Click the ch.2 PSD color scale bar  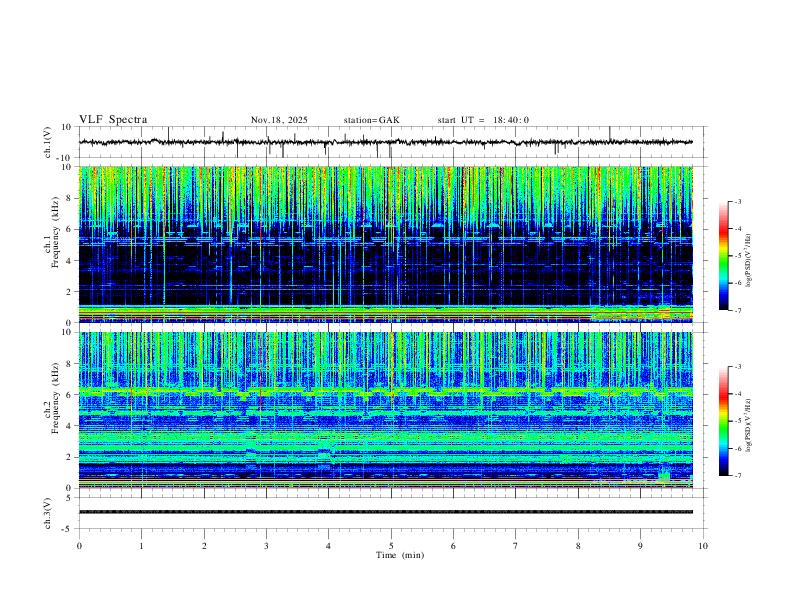tap(724, 421)
